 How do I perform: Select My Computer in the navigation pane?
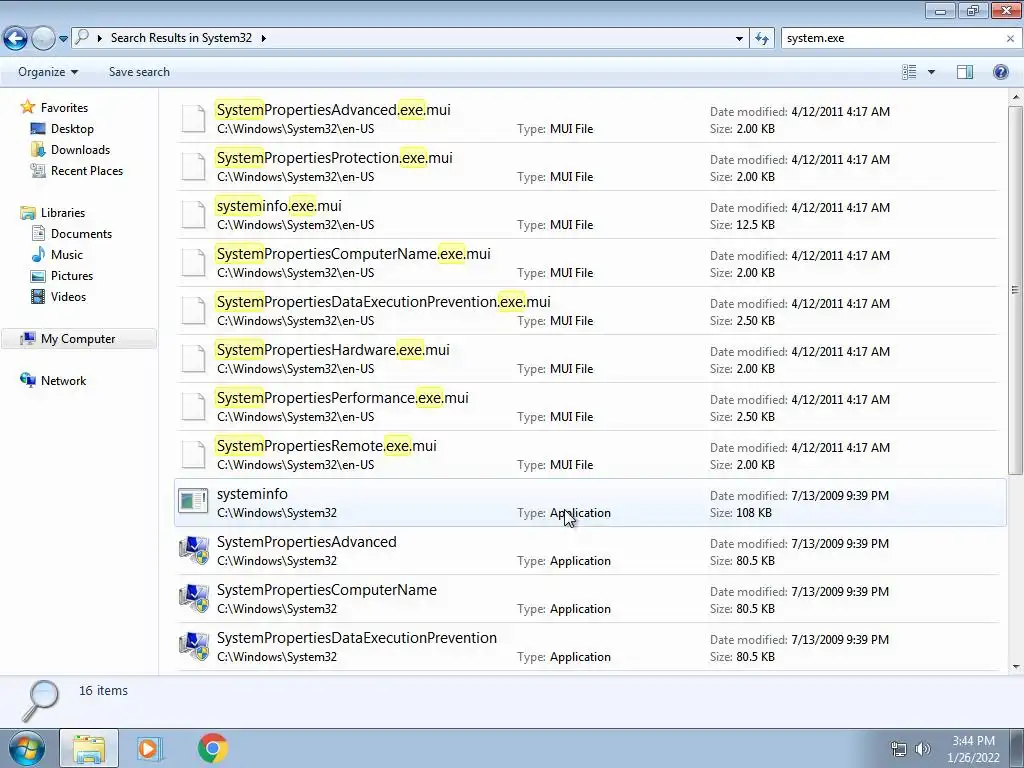(x=78, y=339)
